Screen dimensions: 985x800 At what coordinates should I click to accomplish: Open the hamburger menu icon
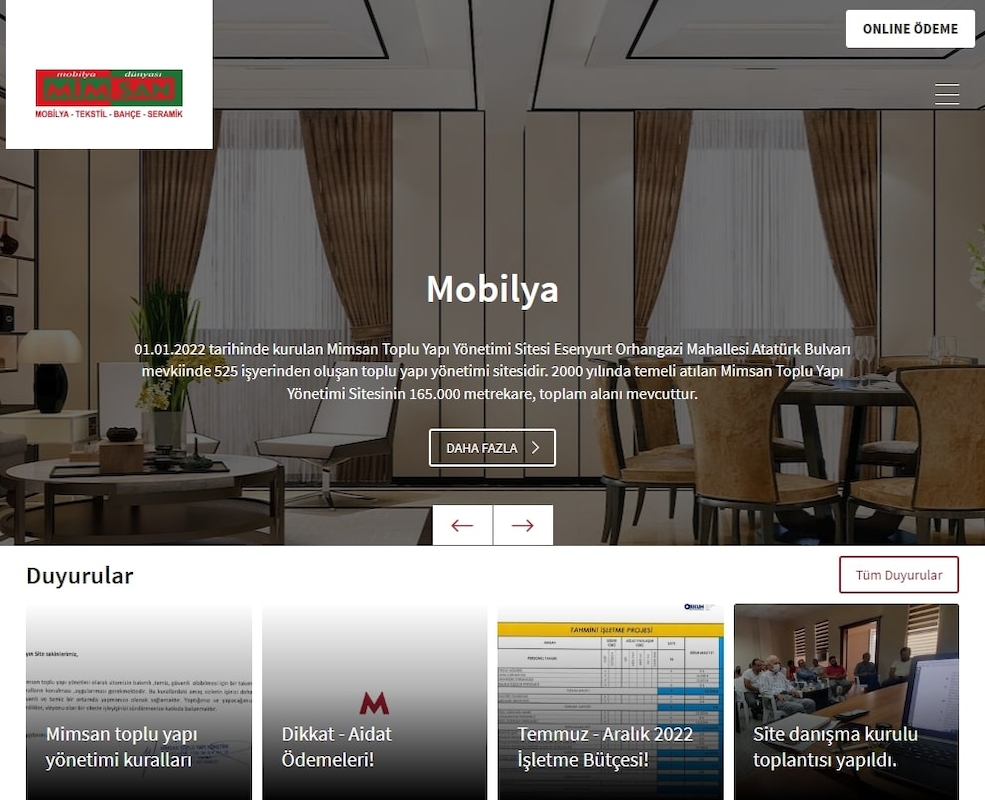pyautogui.click(x=947, y=94)
